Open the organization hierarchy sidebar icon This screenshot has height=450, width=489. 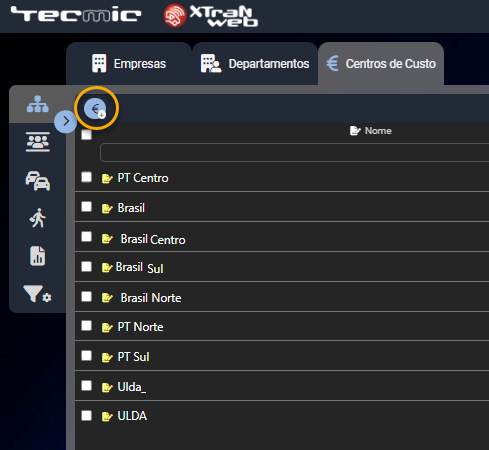[x=38, y=104]
